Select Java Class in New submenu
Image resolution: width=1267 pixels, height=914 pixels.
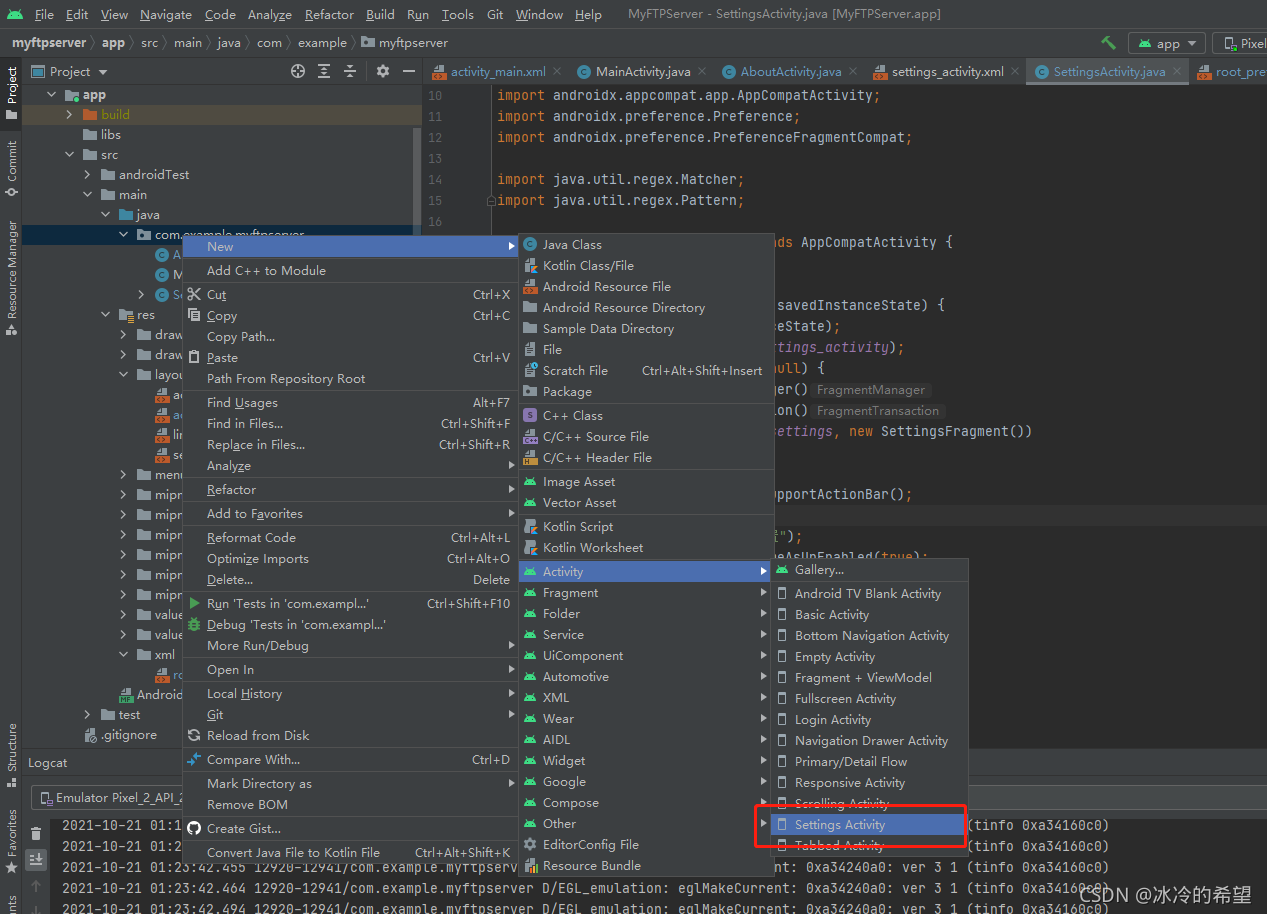(646, 244)
